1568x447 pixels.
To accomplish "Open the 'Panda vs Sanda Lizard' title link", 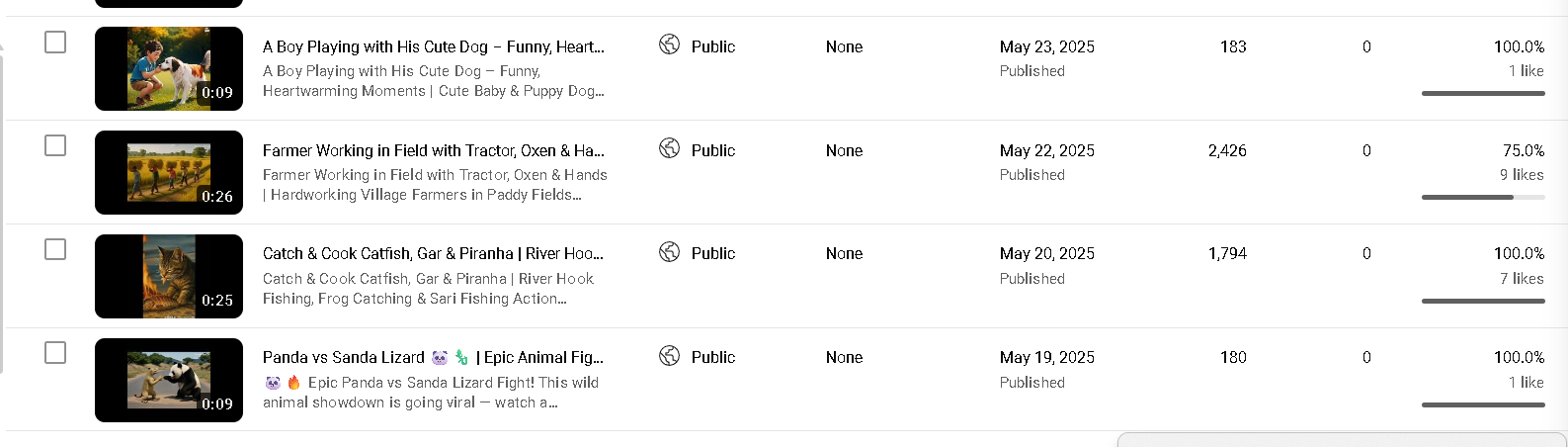I will point(433,357).
